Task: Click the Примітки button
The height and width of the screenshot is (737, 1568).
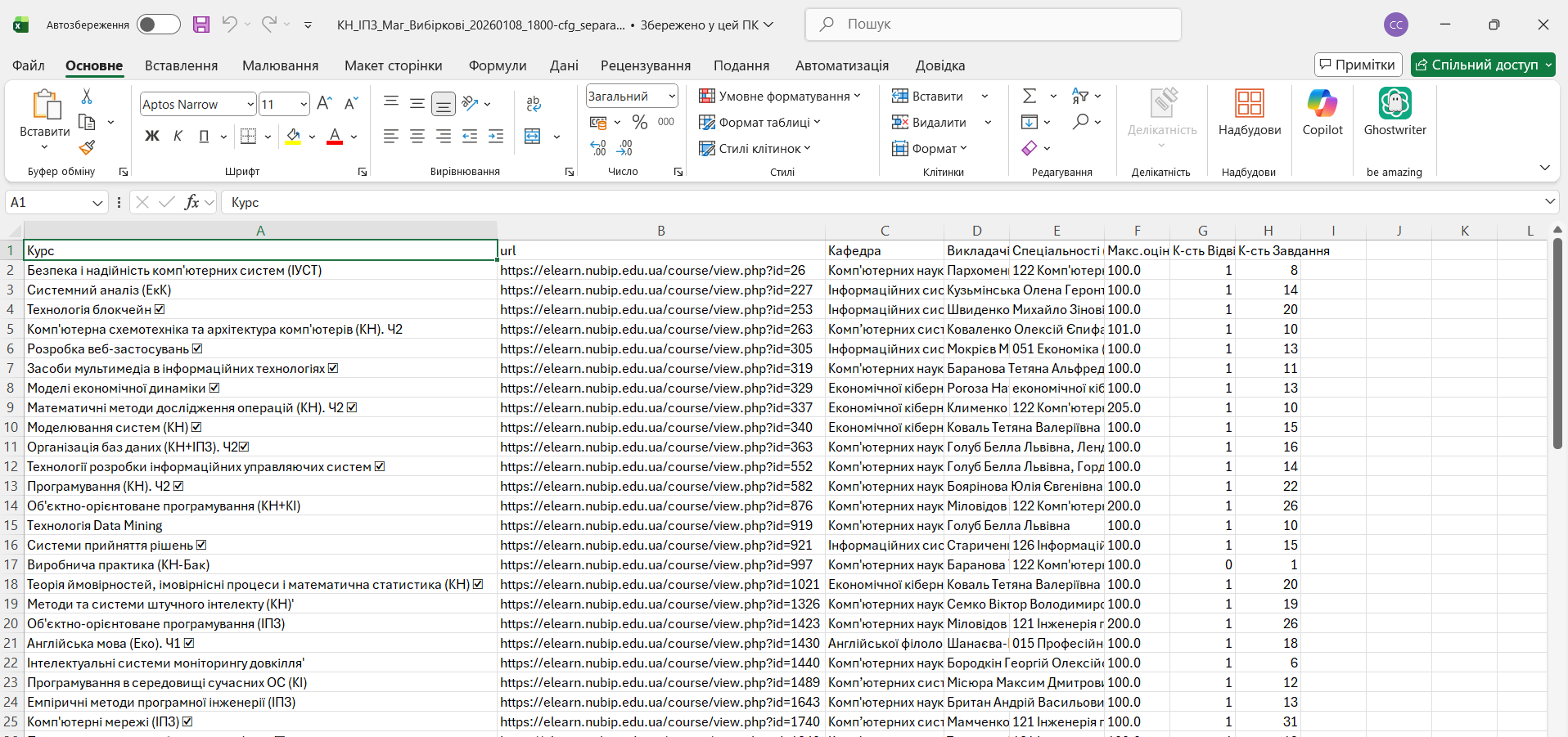Action: (1358, 65)
